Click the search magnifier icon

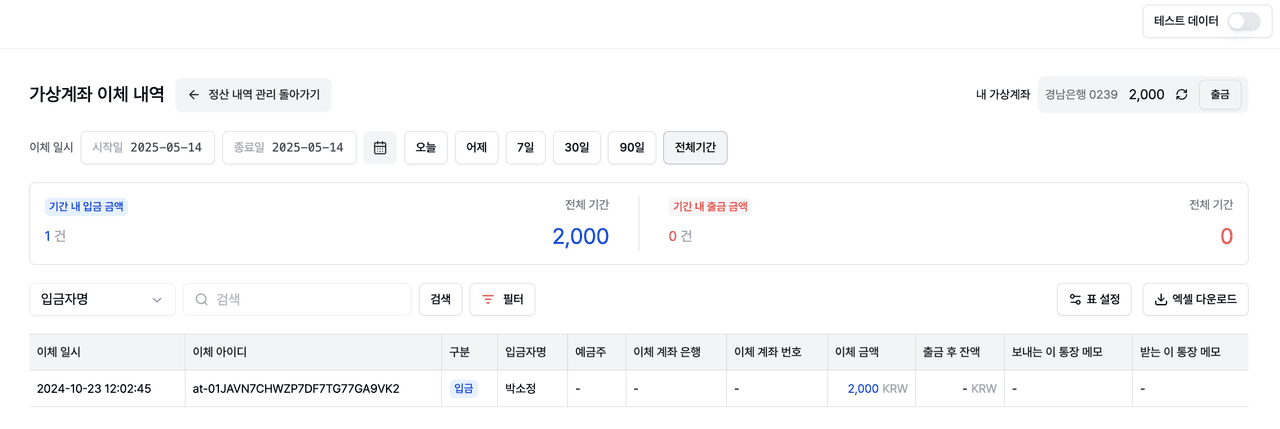[x=201, y=299]
